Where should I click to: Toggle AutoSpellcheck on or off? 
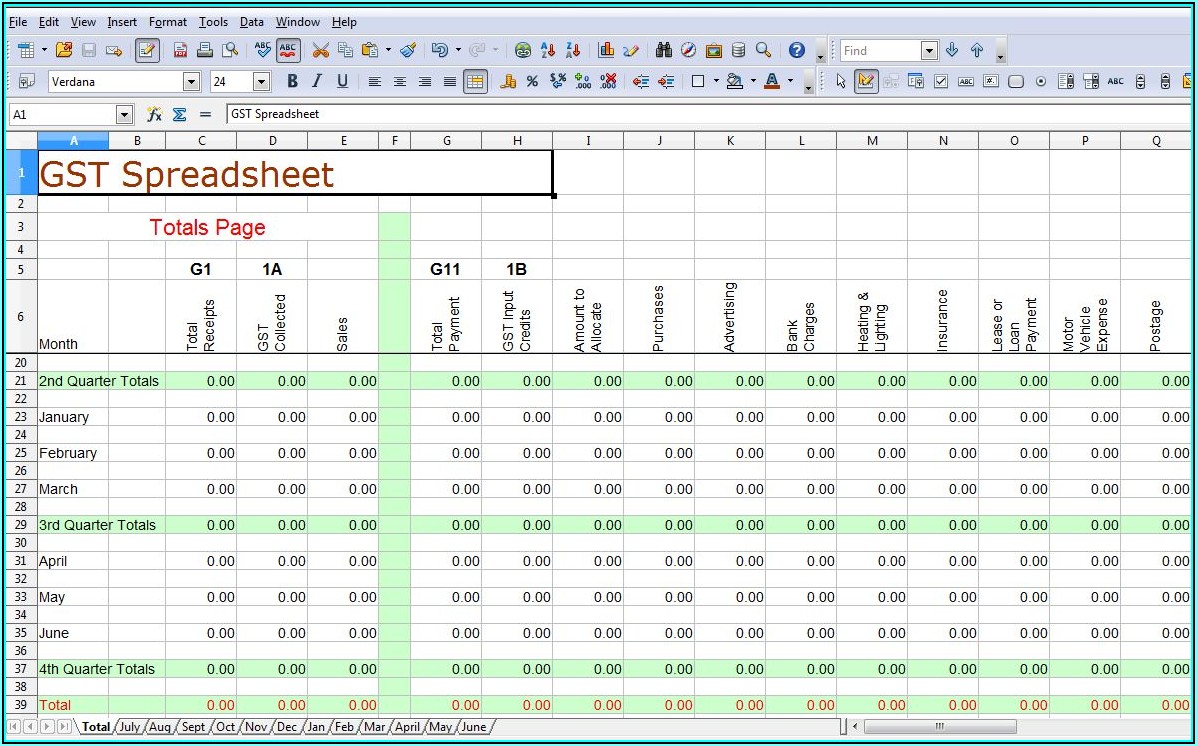(288, 50)
